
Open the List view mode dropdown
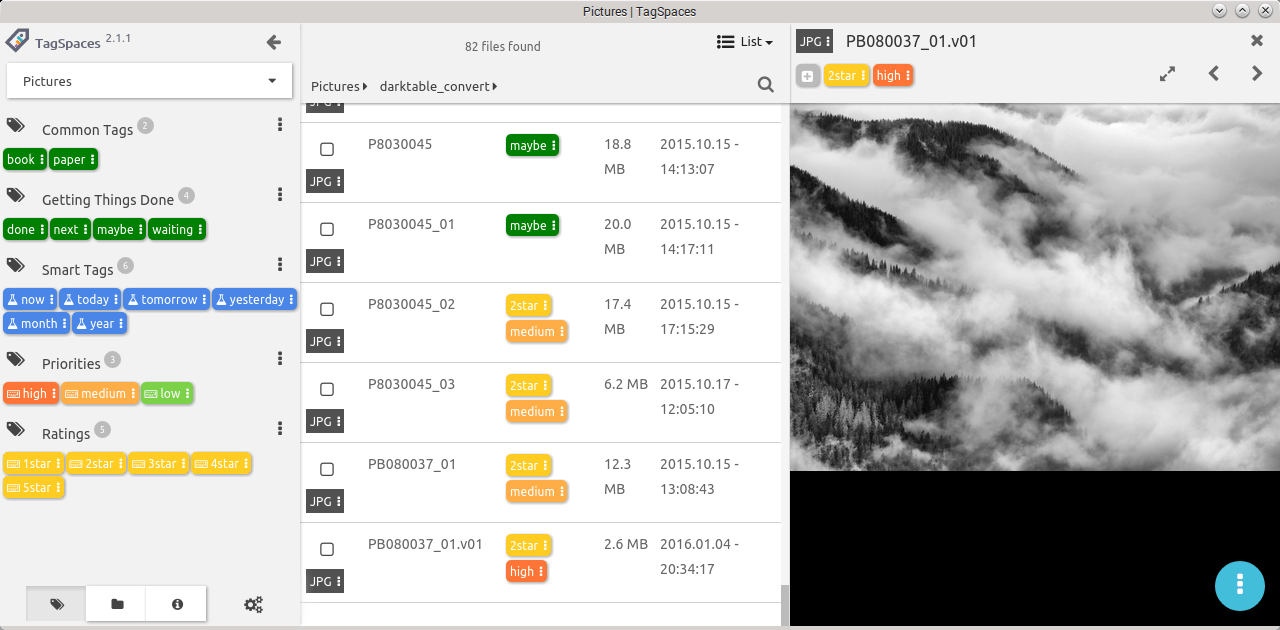point(746,42)
